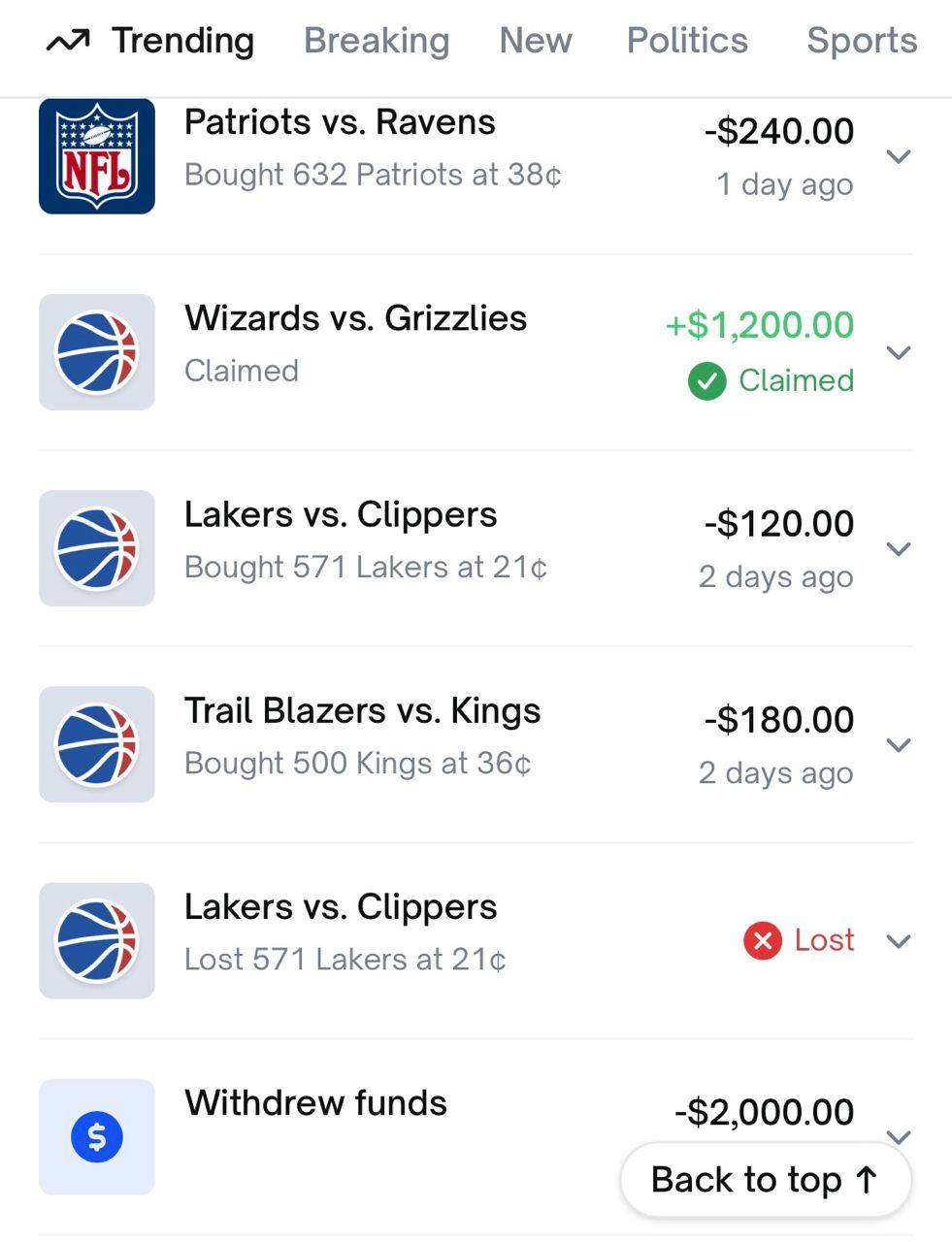Expand the Patriots vs. Ravens entry chevron

coord(900,156)
